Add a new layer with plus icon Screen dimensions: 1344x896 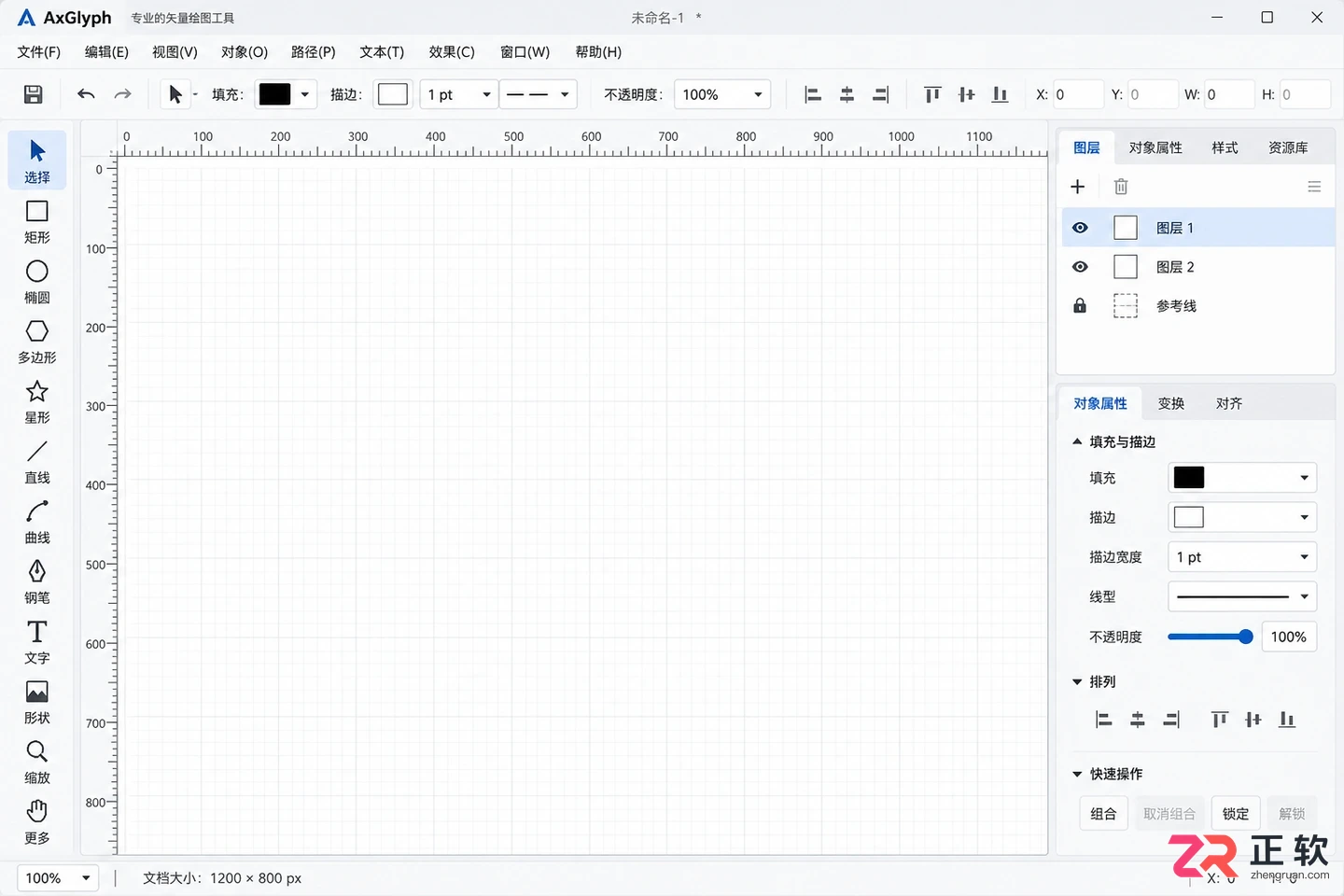[x=1078, y=187]
